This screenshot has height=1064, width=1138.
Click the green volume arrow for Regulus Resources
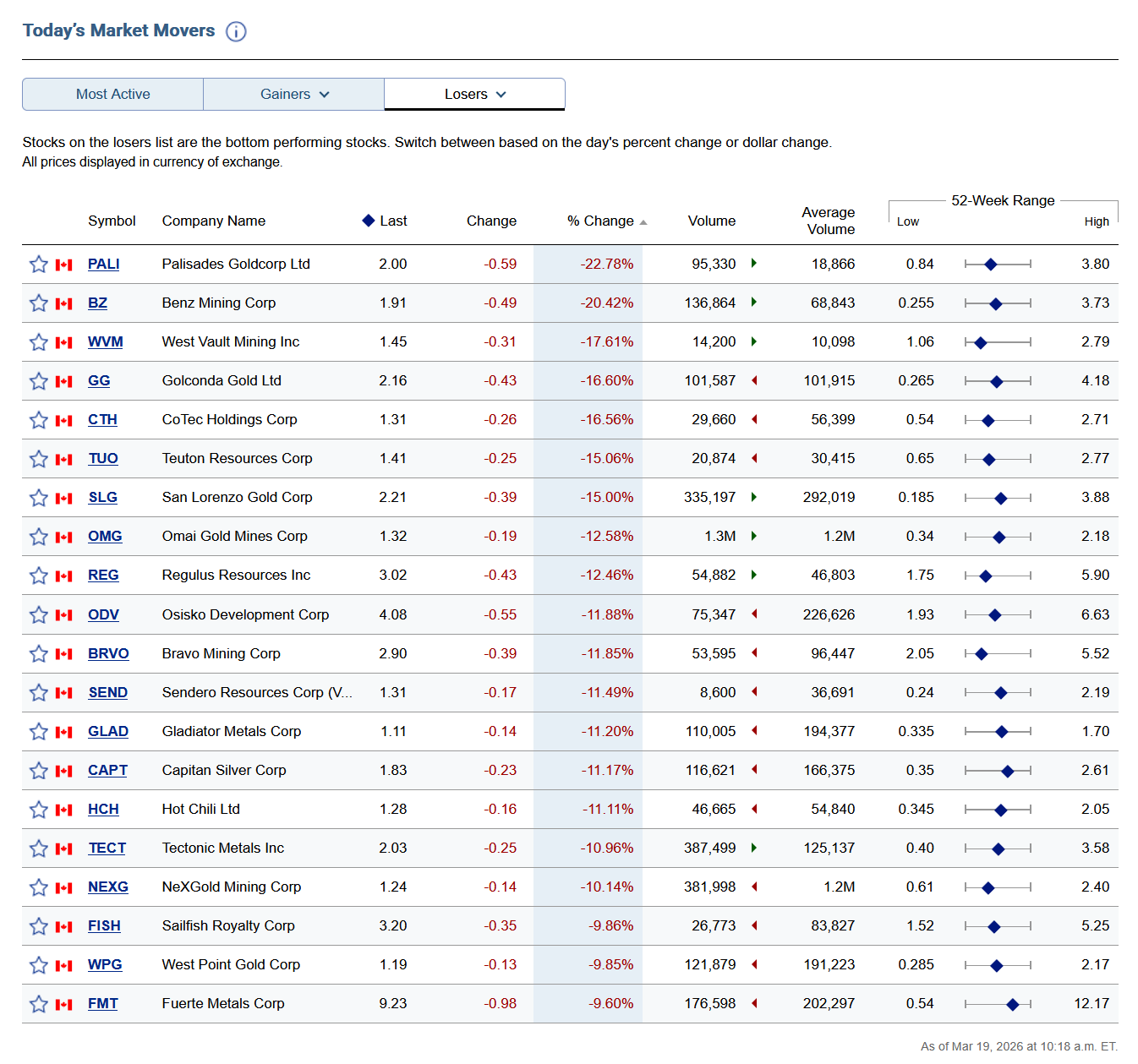753,575
